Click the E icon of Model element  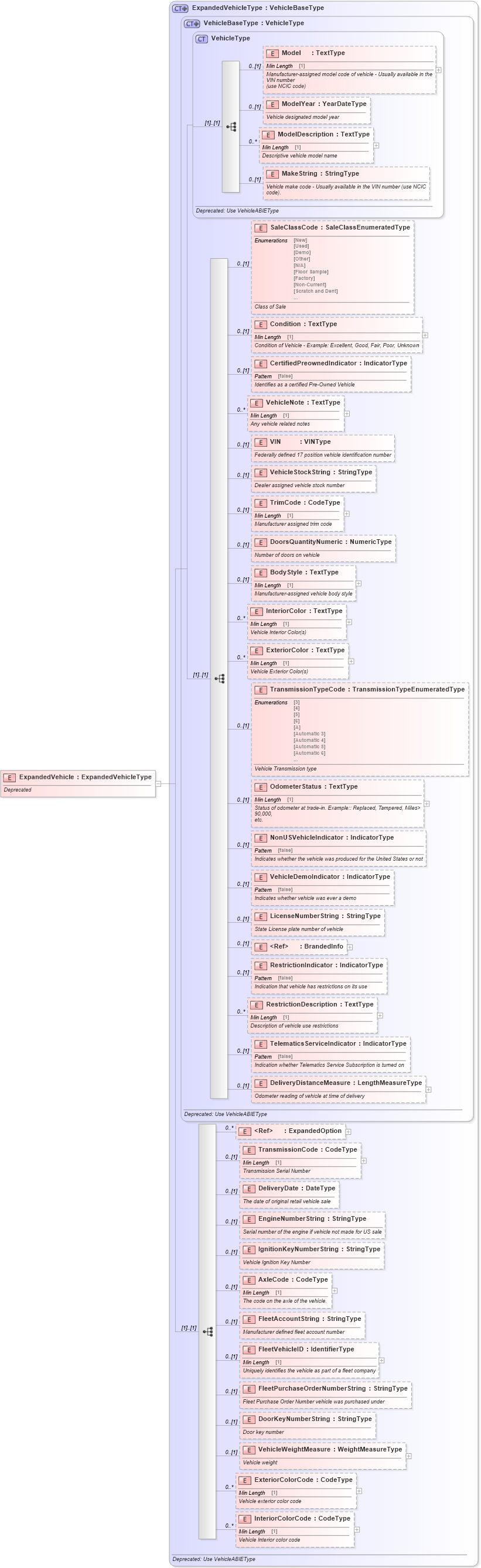point(272,53)
